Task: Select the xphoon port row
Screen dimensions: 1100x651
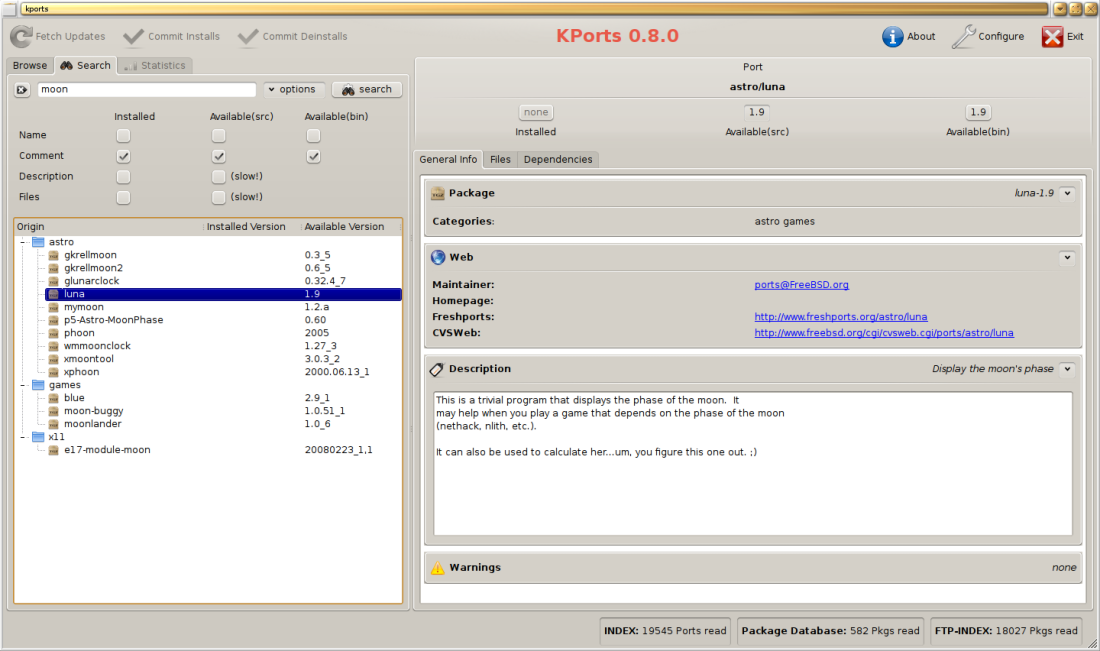Action: pos(223,372)
